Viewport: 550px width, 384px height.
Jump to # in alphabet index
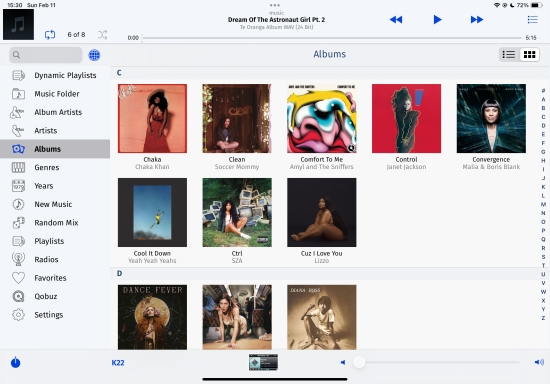[x=543, y=91]
